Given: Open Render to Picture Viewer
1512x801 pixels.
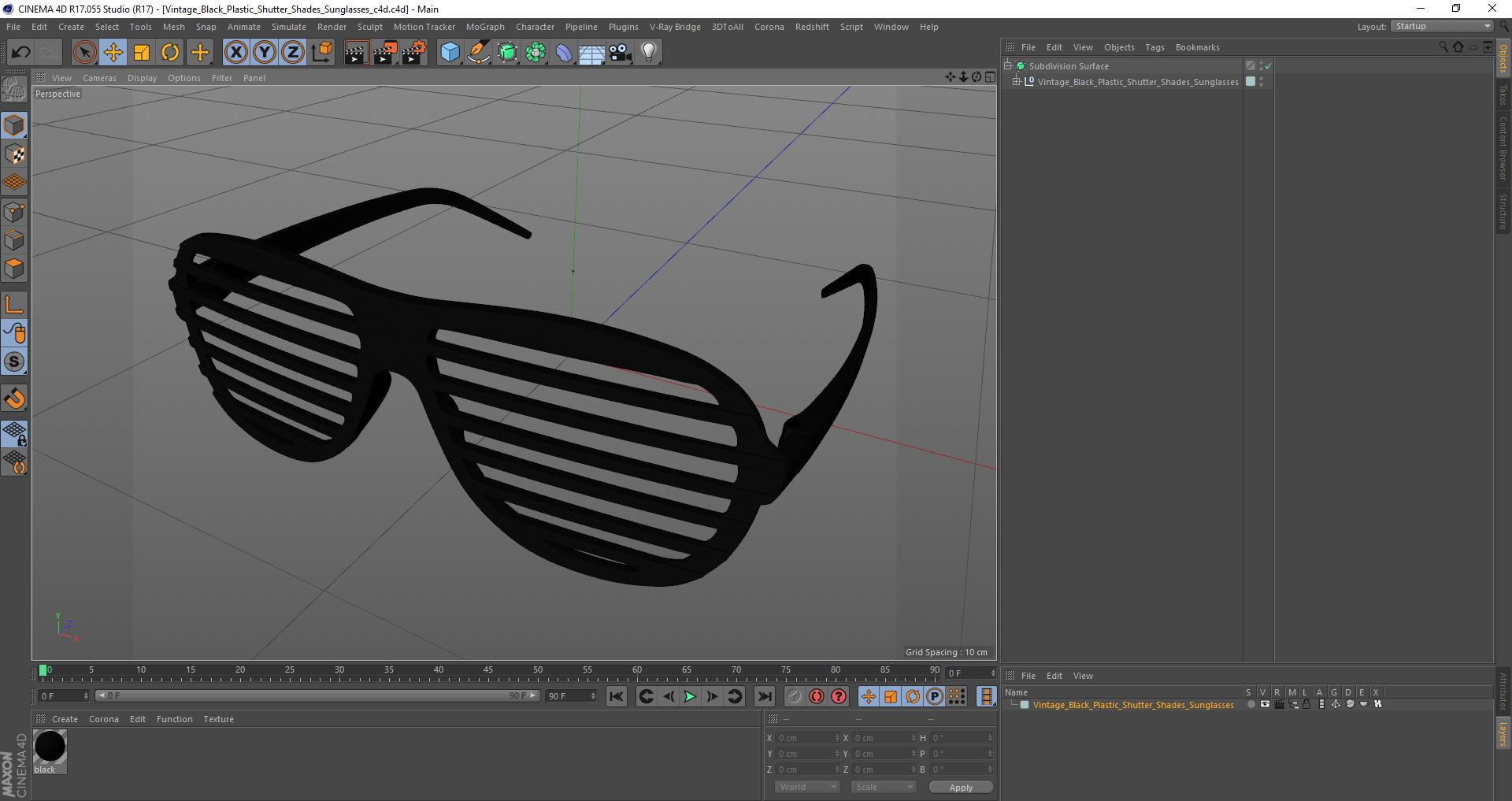Looking at the screenshot, I should tap(385, 52).
